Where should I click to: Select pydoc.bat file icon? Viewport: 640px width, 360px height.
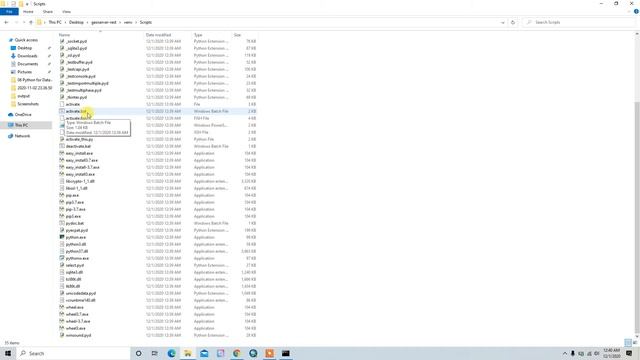[62, 223]
